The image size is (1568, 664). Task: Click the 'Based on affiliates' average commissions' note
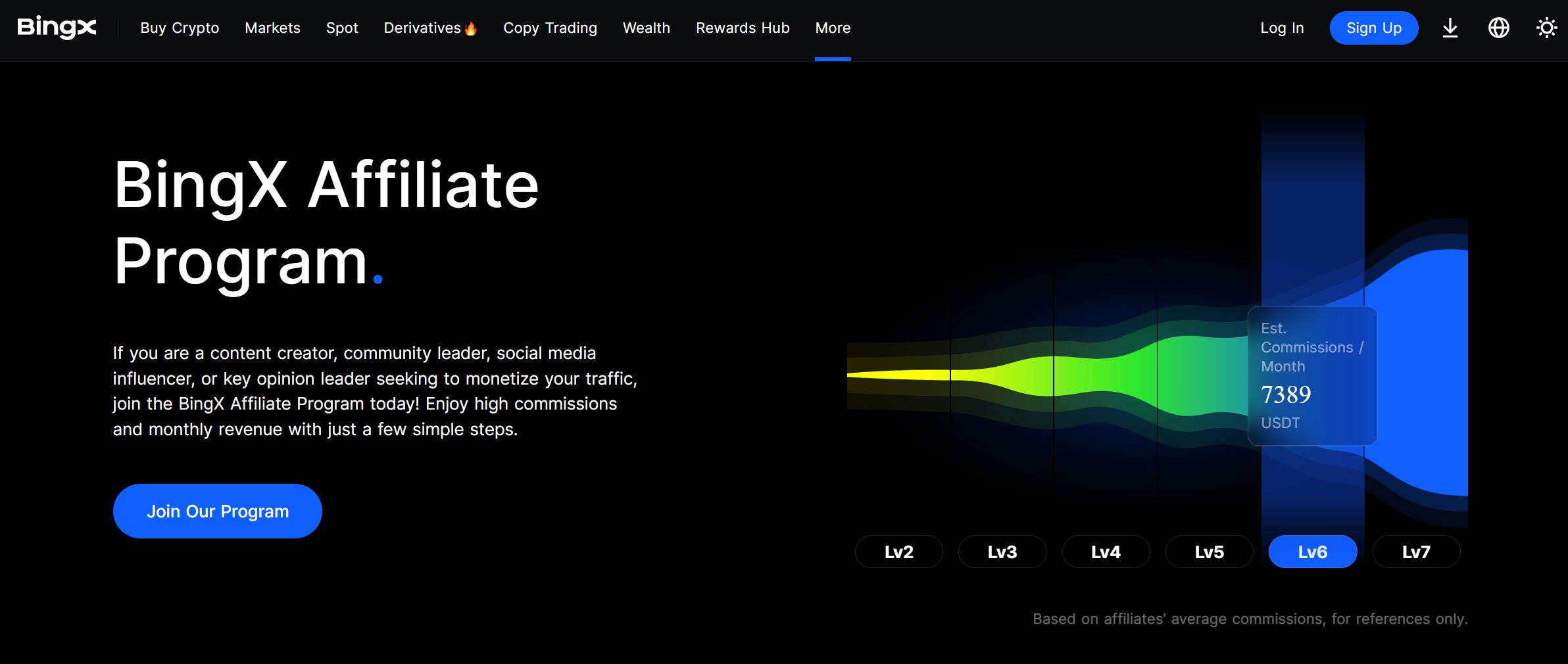[x=1250, y=619]
